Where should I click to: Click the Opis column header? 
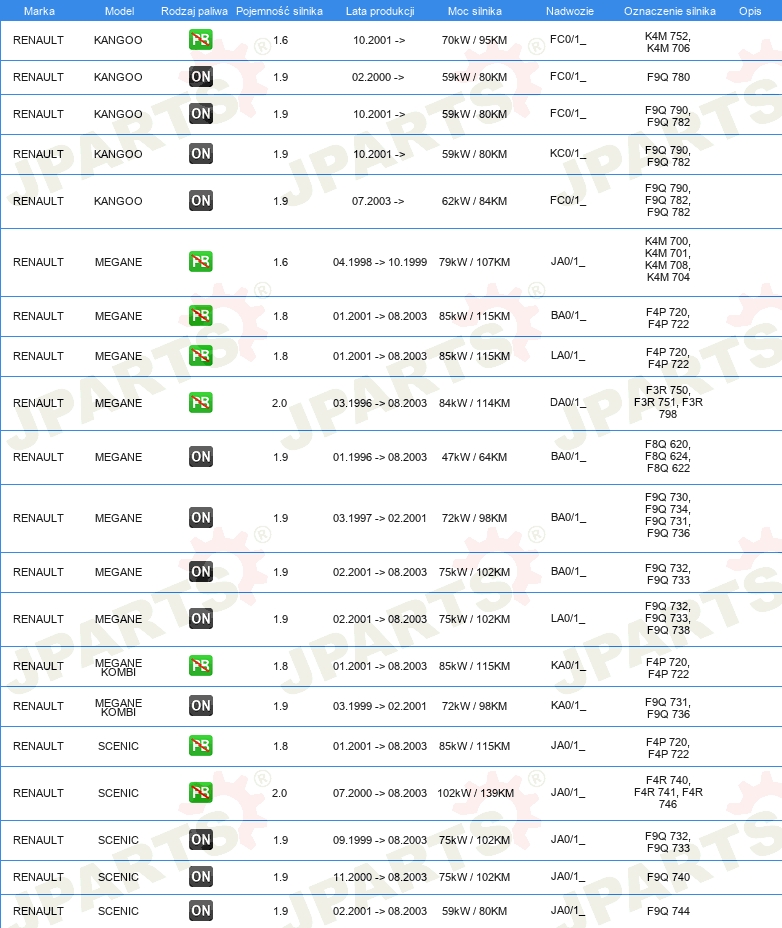[x=750, y=11]
